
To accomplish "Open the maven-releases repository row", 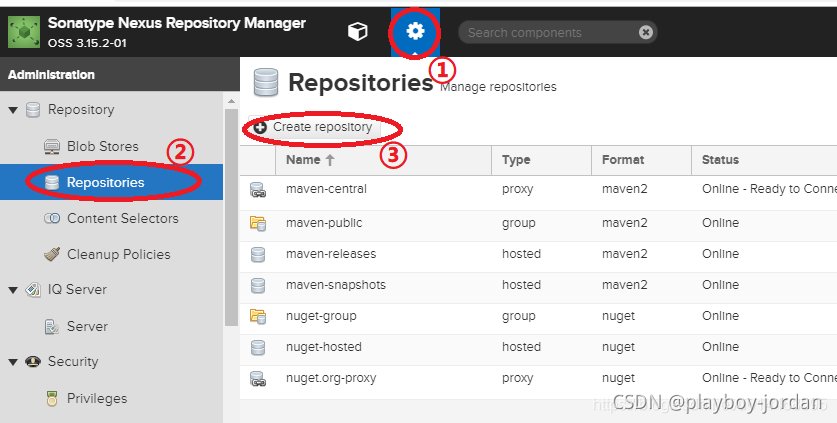I will pos(539,257).
